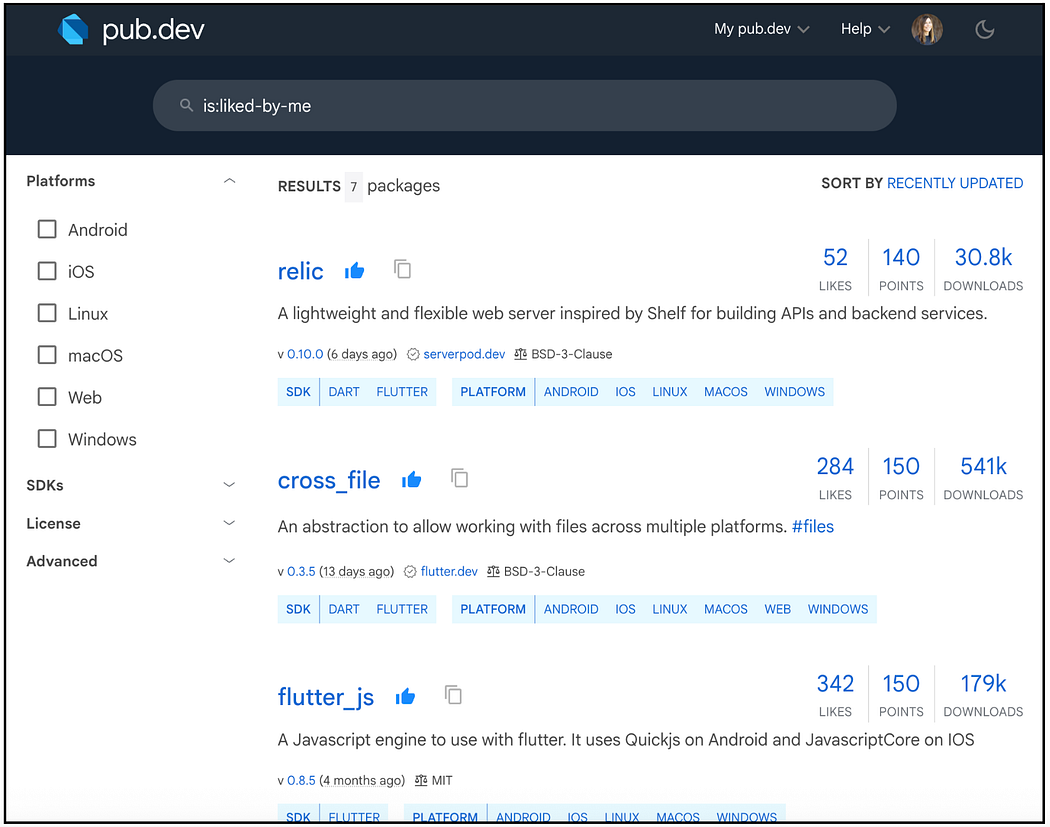Toggle dark mode with the moon icon

pos(984,29)
